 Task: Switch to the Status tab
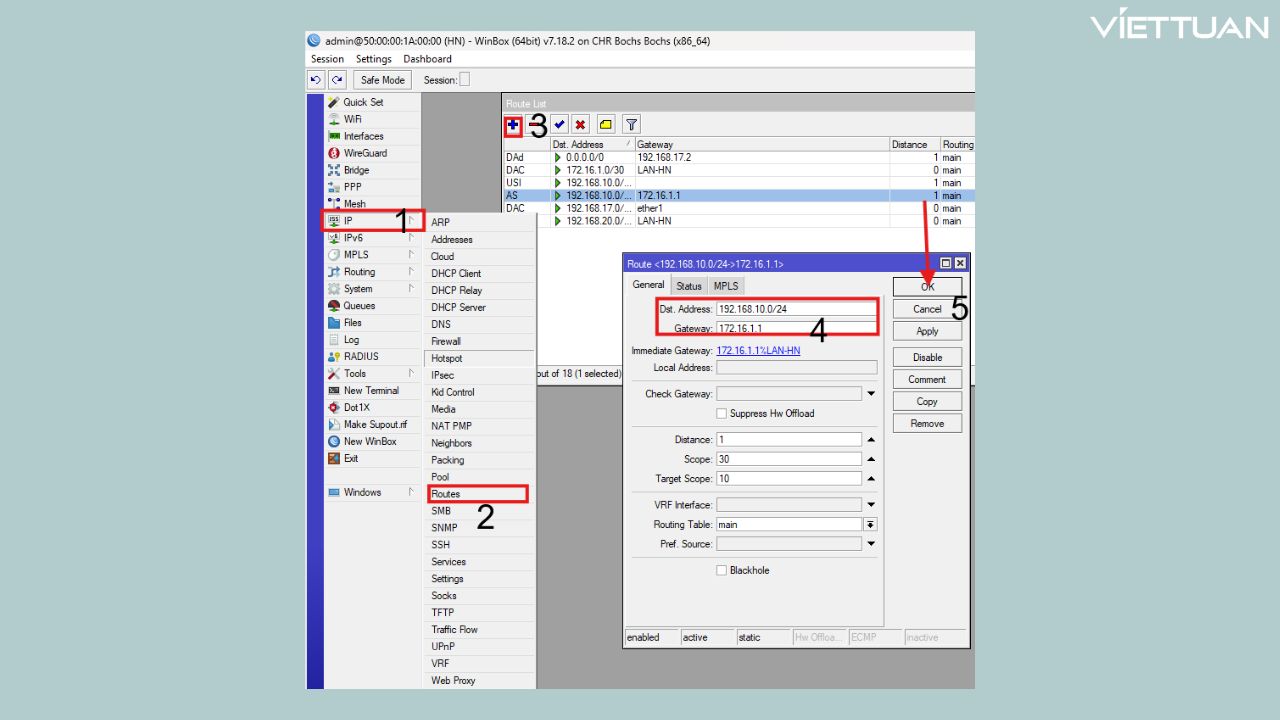pos(689,286)
